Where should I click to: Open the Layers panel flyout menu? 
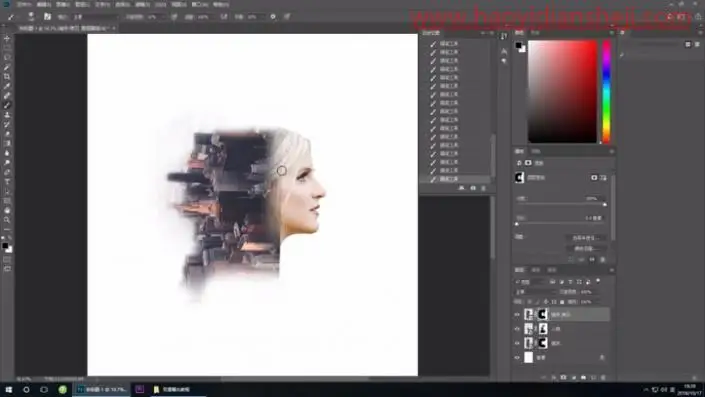611,270
